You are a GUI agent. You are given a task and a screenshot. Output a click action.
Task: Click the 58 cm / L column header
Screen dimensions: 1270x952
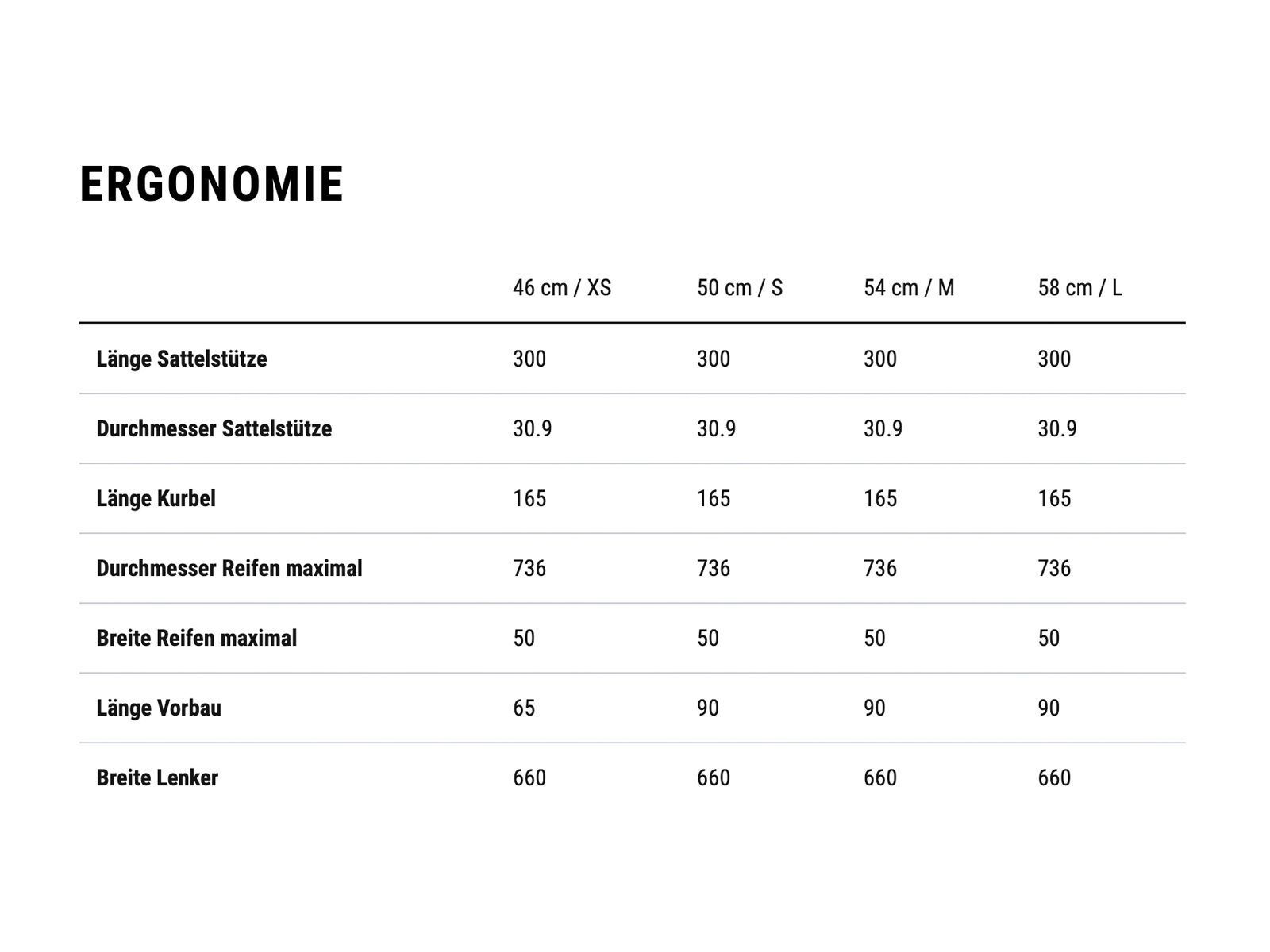(1079, 287)
